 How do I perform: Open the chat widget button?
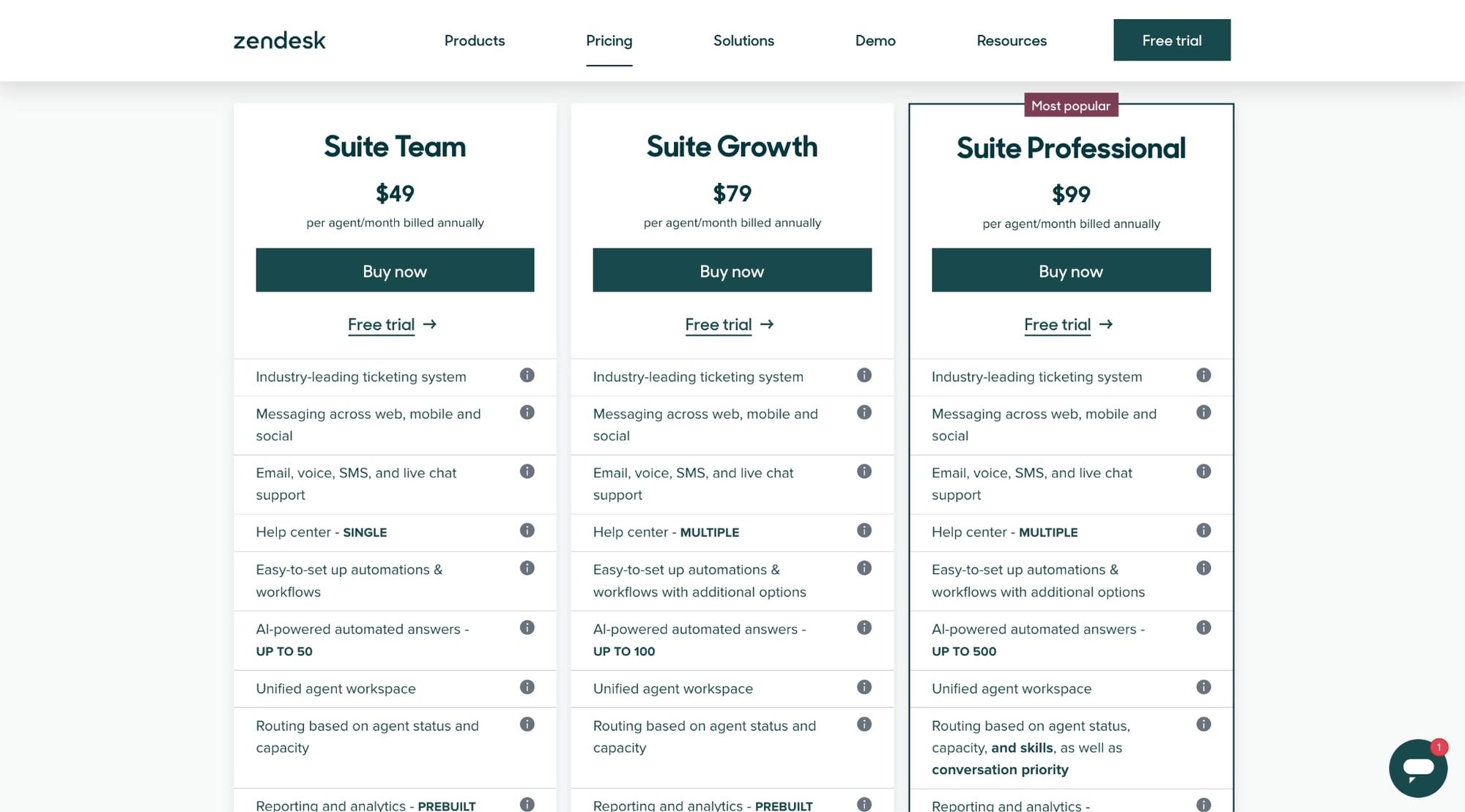tap(1418, 769)
